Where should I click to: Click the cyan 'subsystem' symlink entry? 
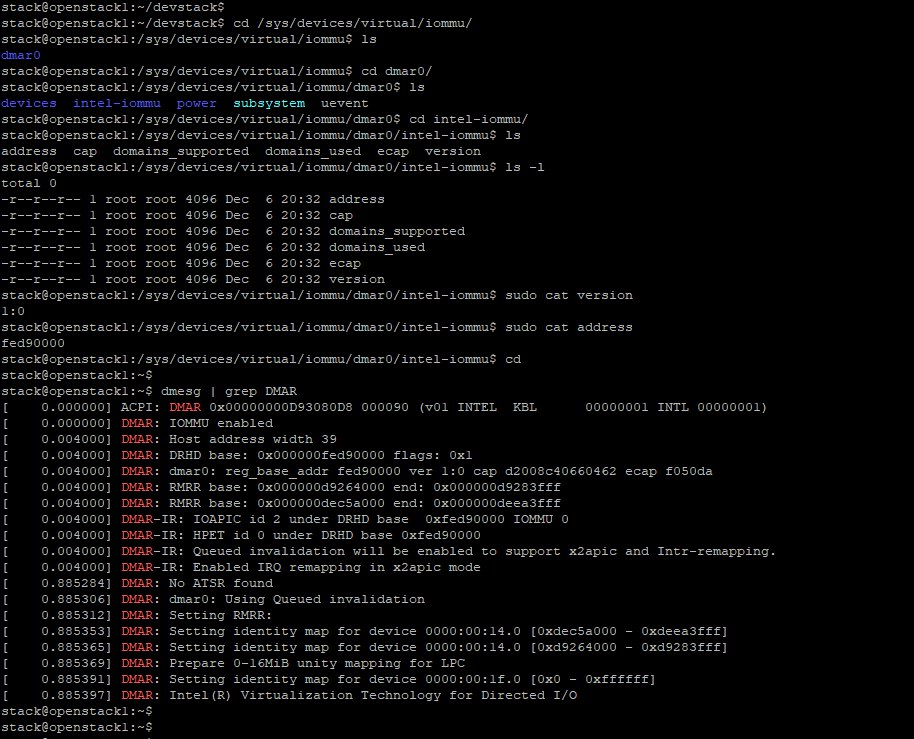[x=269, y=103]
